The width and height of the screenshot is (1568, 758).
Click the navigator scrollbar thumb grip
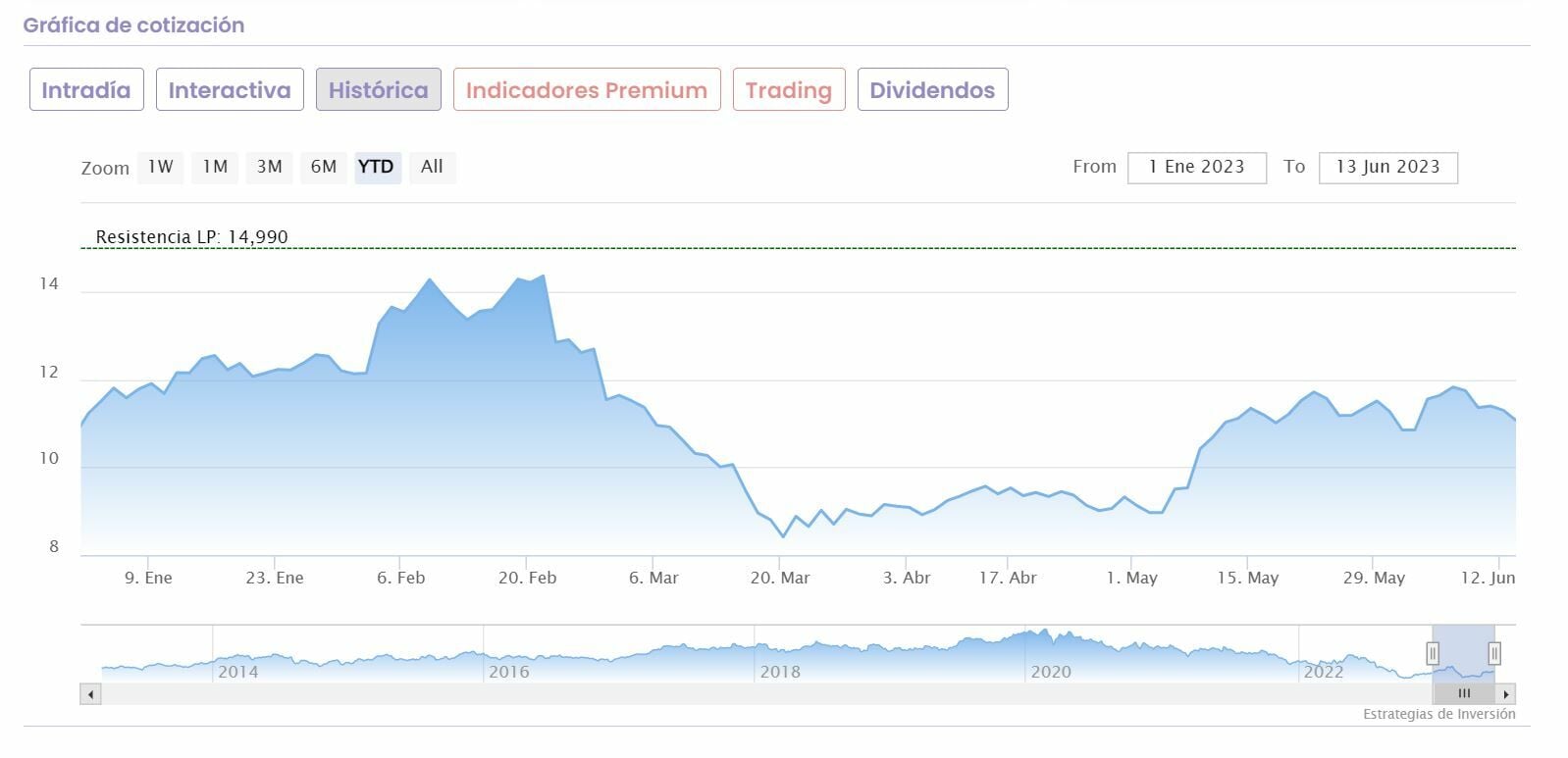(1464, 694)
